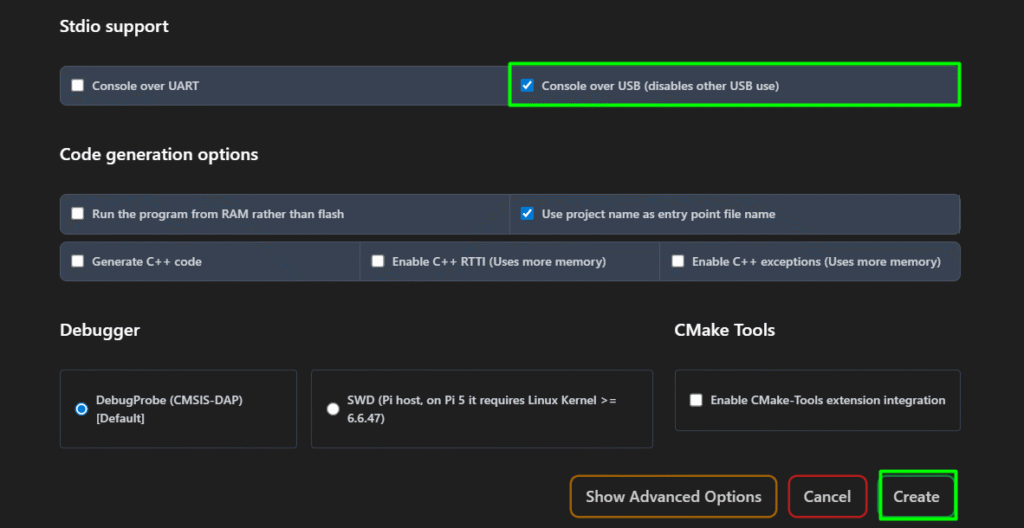Click the 'Console over USB' label text
Image resolution: width=1024 pixels, height=528 pixels.
660,86
